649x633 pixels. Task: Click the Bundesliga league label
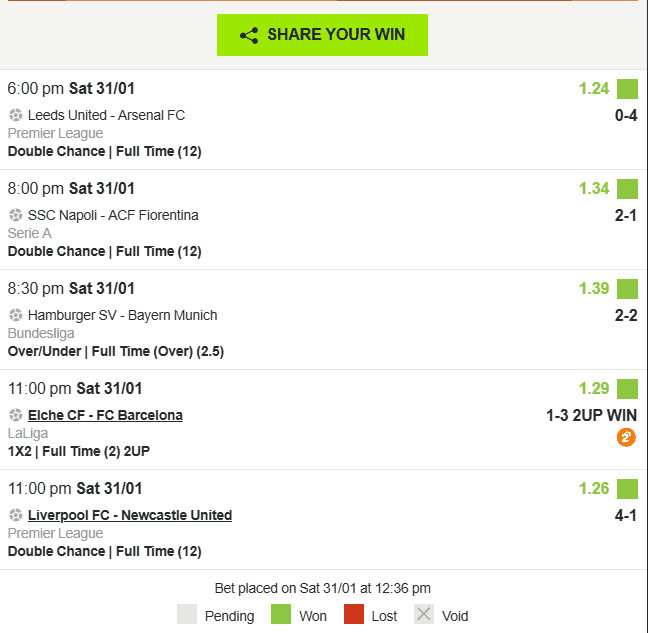coord(41,333)
